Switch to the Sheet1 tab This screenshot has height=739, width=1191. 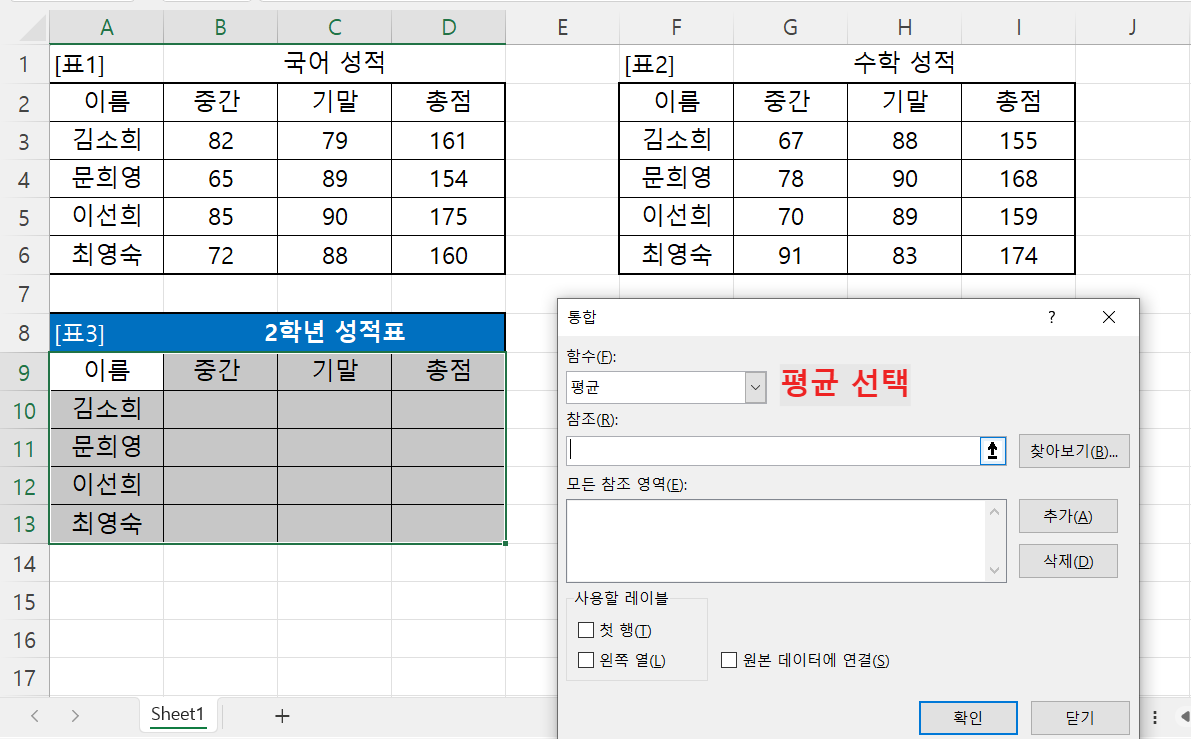pos(178,714)
